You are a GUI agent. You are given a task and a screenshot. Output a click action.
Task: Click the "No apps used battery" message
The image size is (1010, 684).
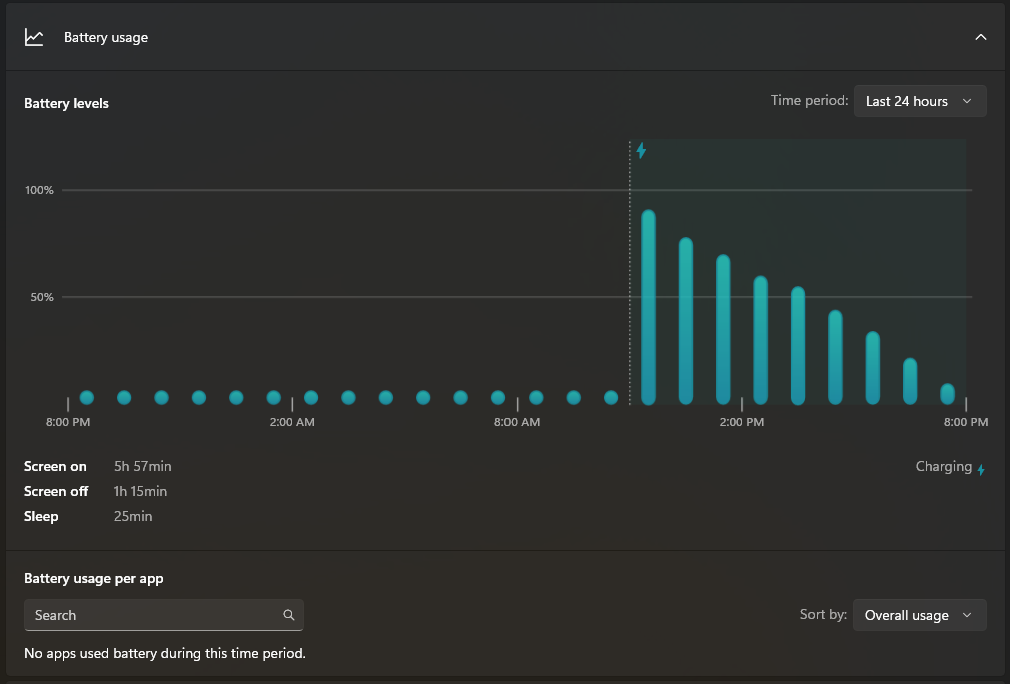[165, 653]
